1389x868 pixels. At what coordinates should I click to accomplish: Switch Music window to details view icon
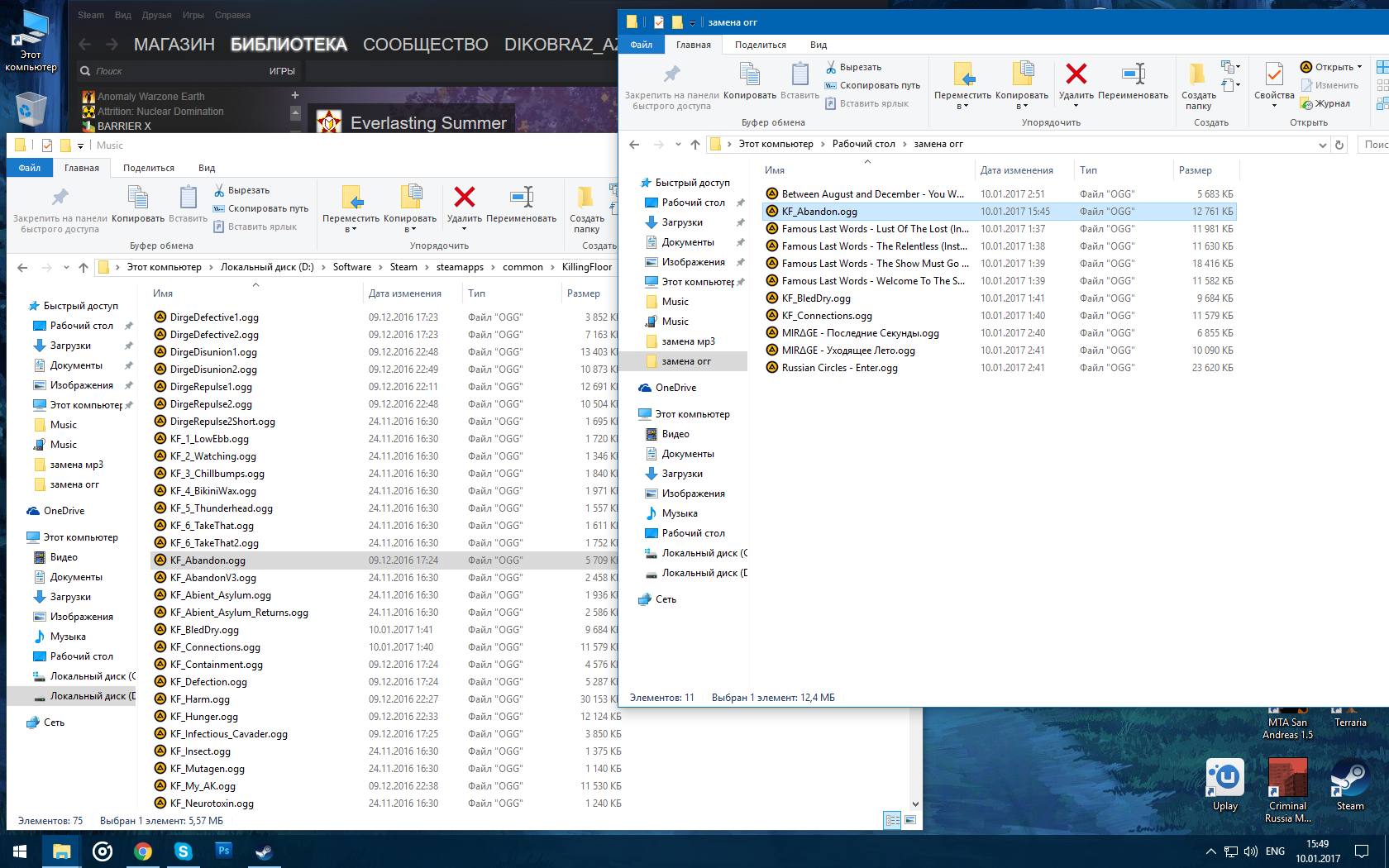tap(893, 820)
